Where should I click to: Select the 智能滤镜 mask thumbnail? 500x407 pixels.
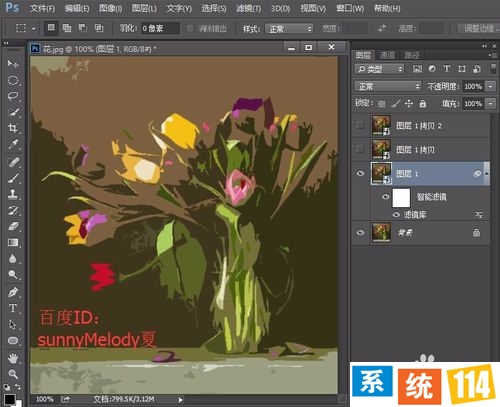401,198
